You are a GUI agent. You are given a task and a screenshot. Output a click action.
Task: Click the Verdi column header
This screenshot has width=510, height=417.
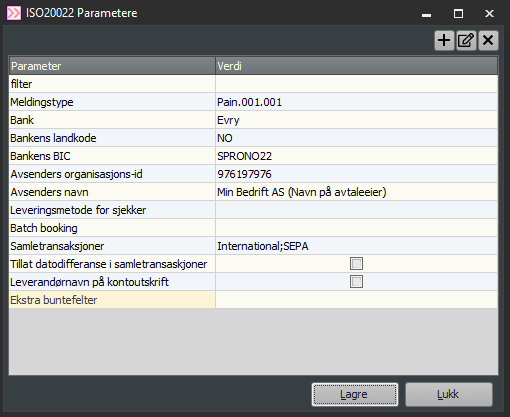(356, 66)
